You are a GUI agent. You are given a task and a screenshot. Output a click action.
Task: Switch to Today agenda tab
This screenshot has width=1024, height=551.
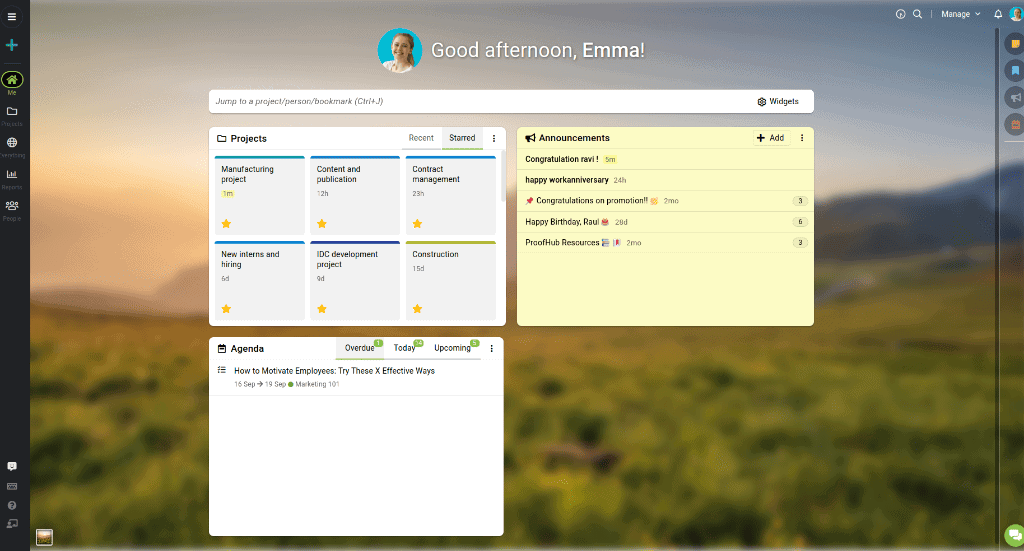[405, 348]
